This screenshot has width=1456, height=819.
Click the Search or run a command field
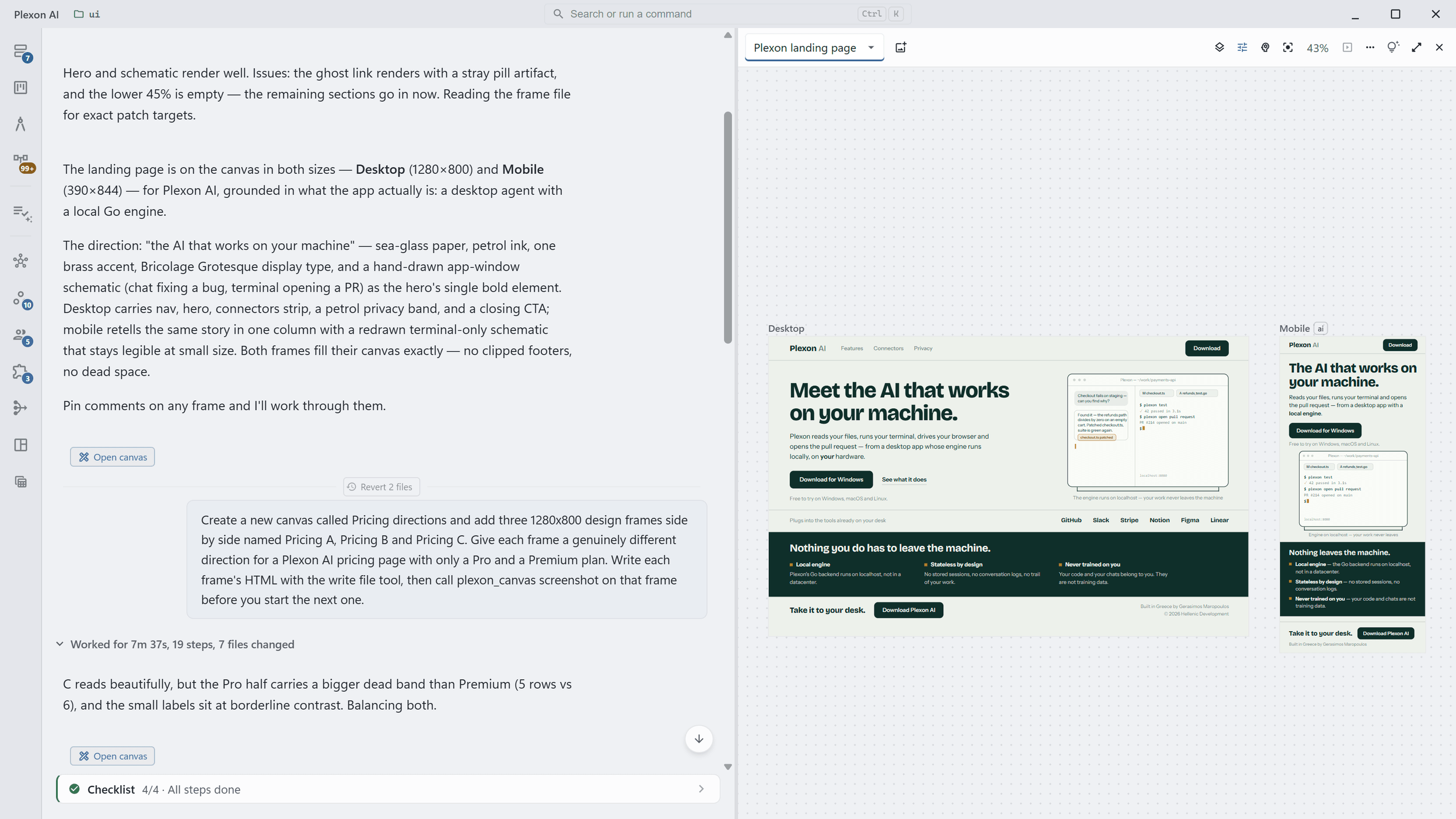click(x=727, y=14)
